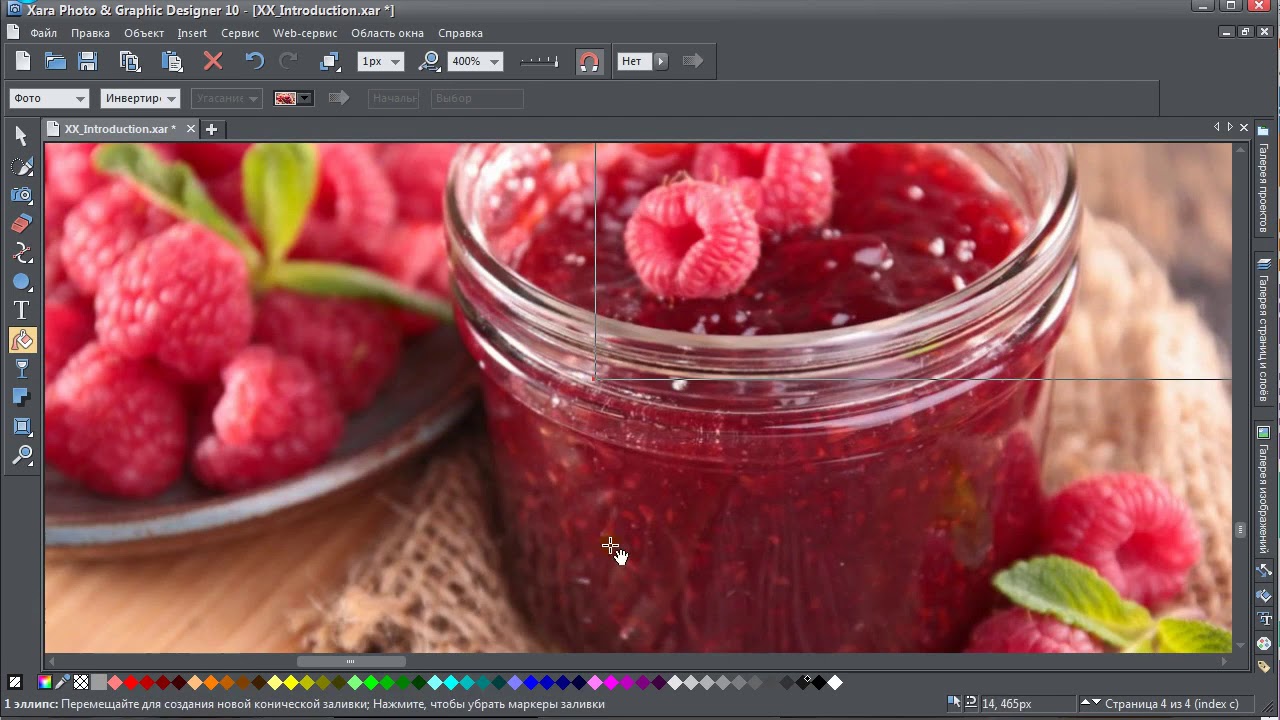This screenshot has width=1280, height=720.
Task: Open Галерея страниц и слоёв side panel
Action: point(1264,330)
